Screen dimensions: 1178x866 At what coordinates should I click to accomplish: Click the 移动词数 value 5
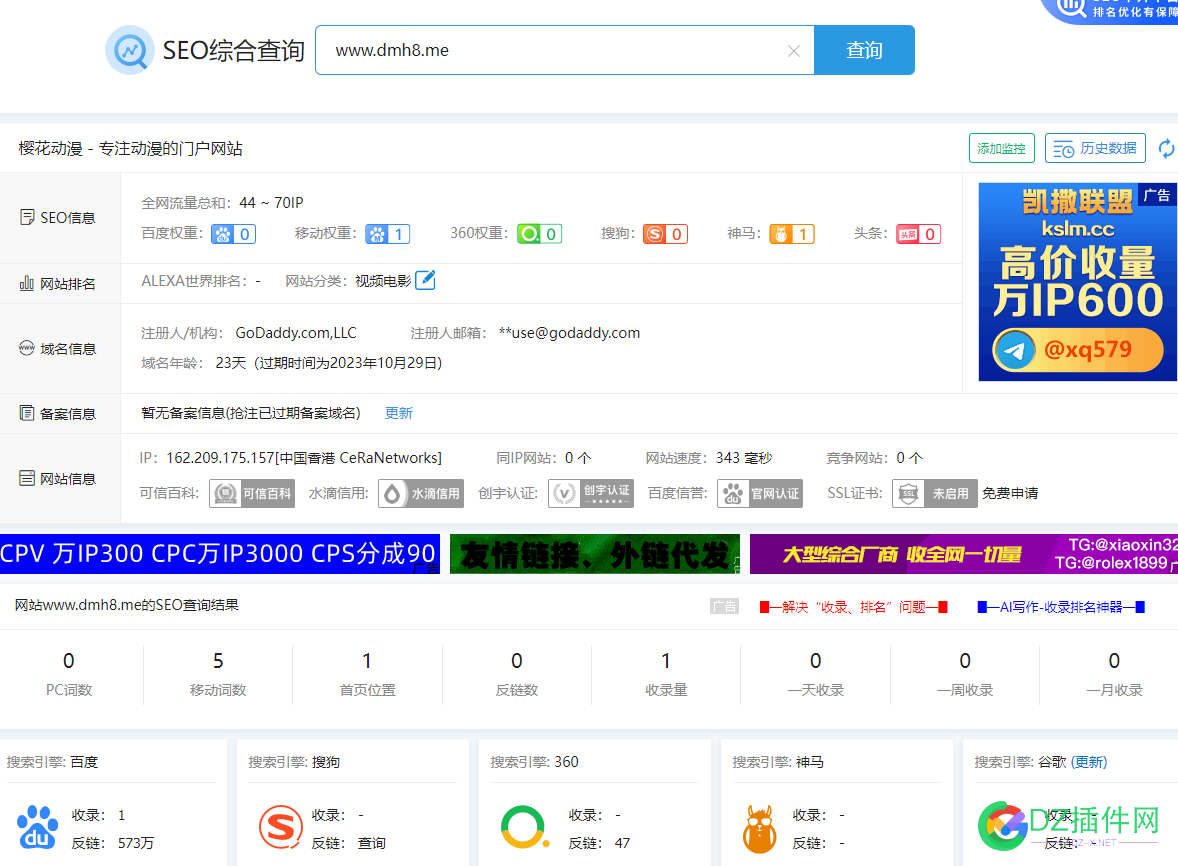[218, 661]
